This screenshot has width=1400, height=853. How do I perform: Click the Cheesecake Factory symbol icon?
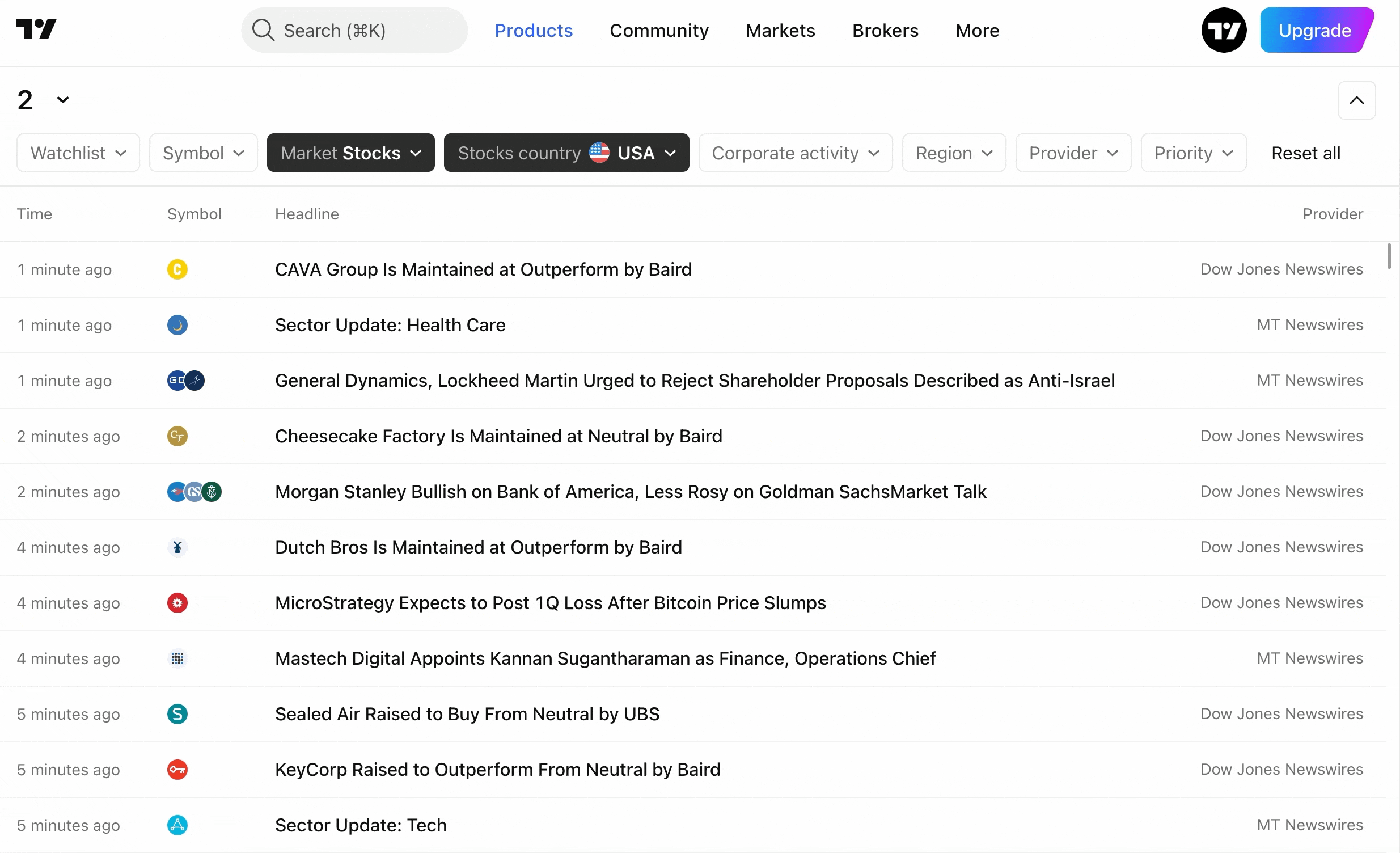177,436
